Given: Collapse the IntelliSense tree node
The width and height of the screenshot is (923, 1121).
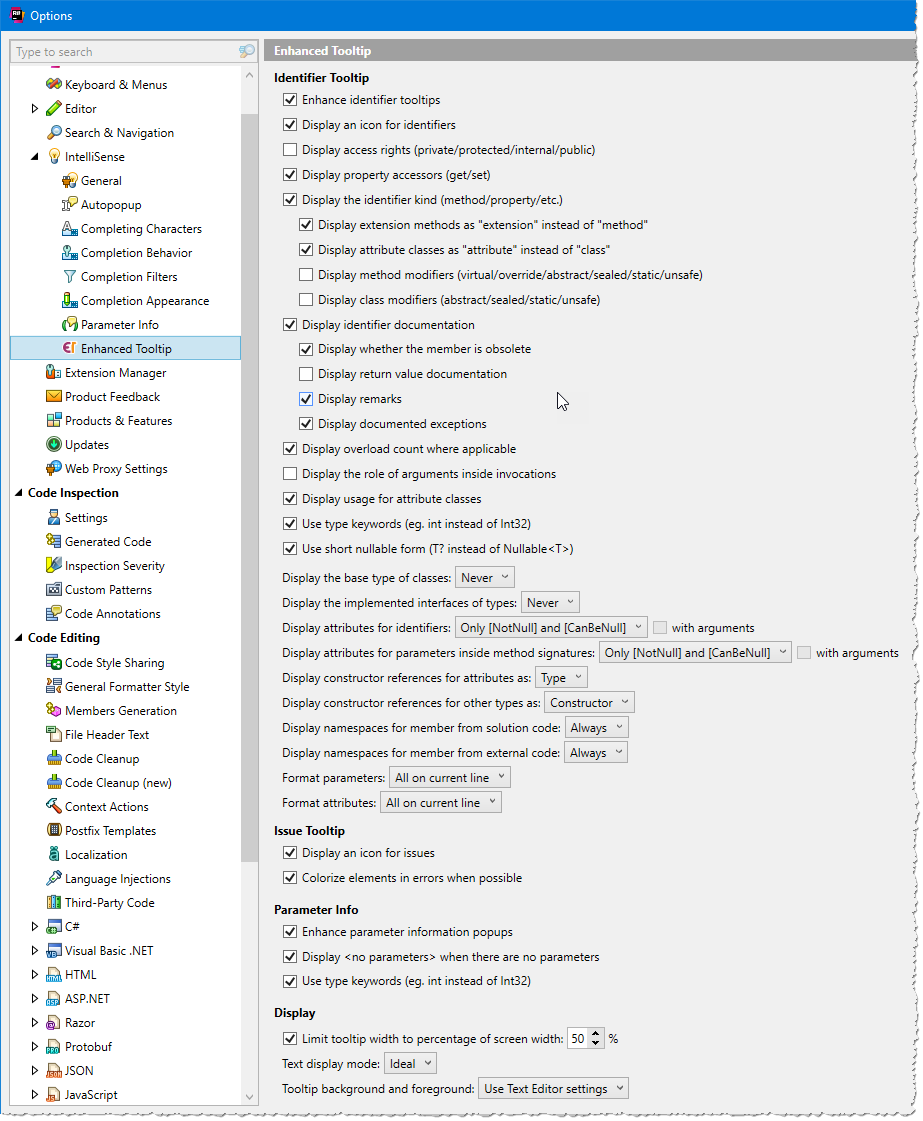Looking at the screenshot, I should pyautogui.click(x=34, y=157).
